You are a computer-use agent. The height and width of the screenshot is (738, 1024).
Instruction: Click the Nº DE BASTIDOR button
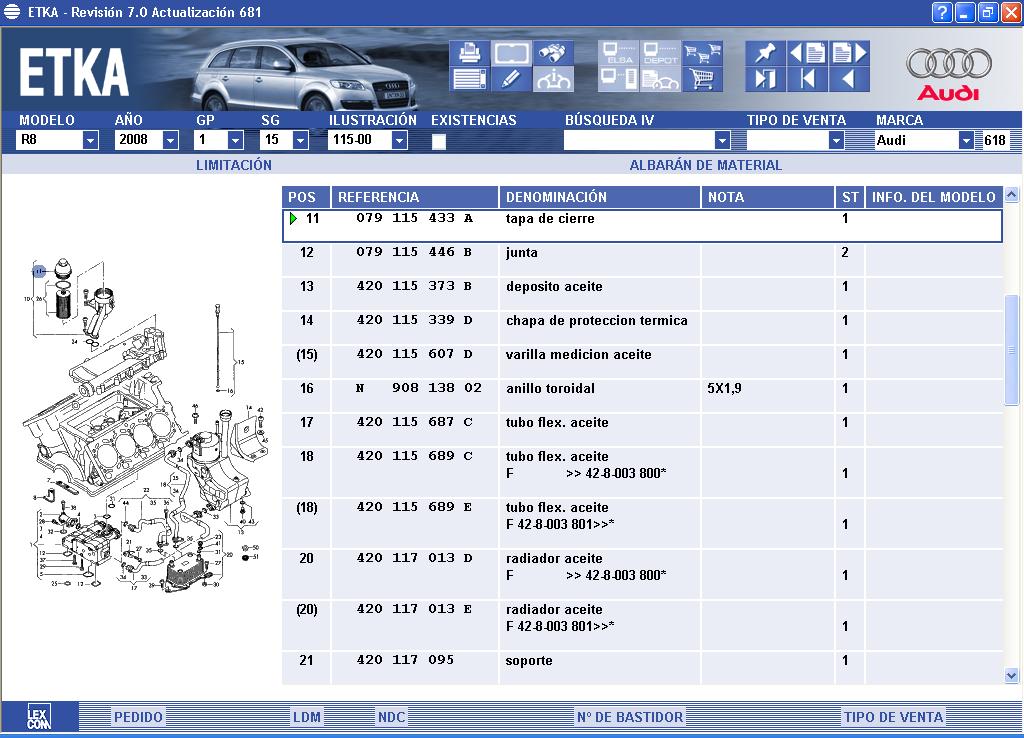point(630,717)
